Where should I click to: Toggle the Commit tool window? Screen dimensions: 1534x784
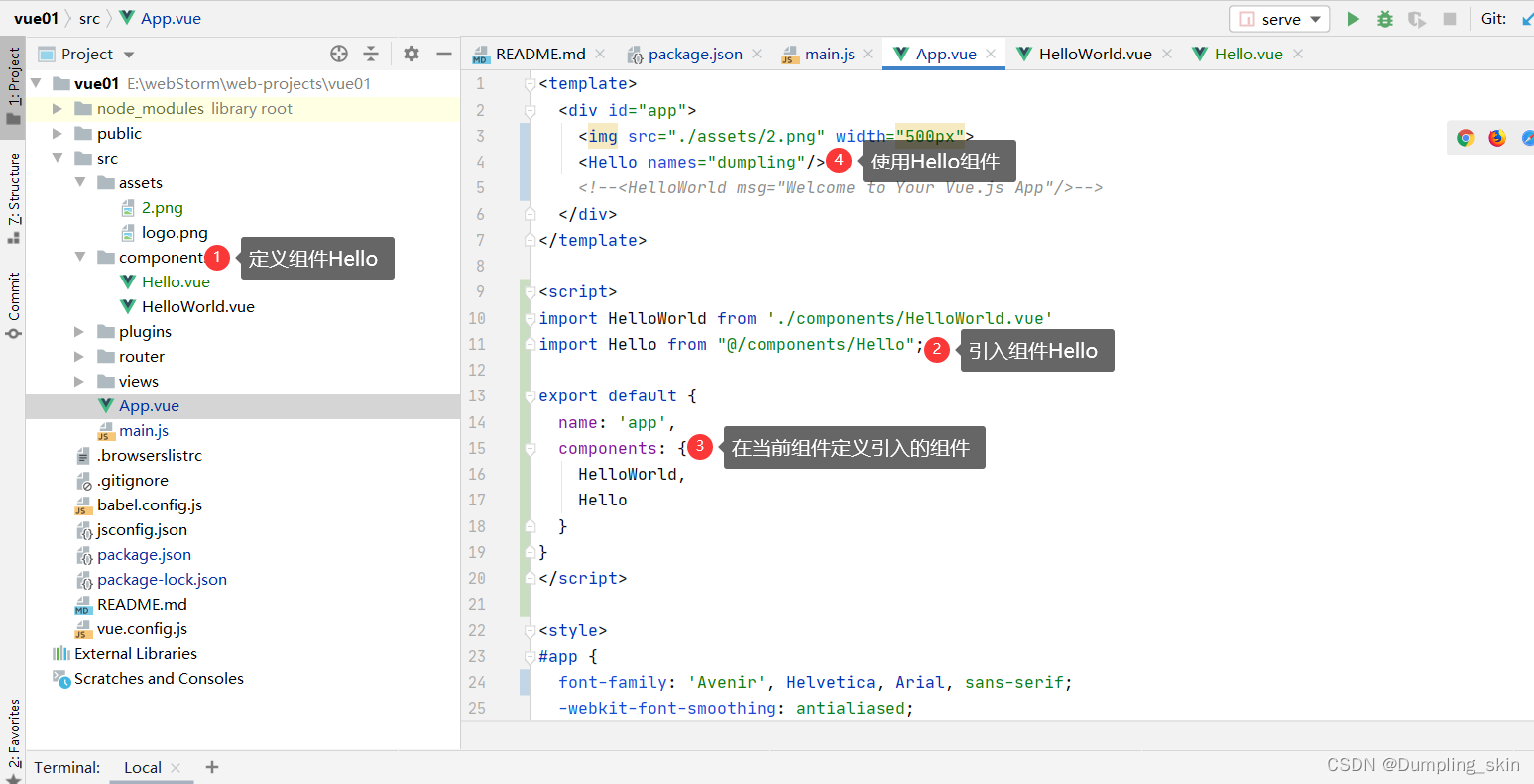[13, 304]
